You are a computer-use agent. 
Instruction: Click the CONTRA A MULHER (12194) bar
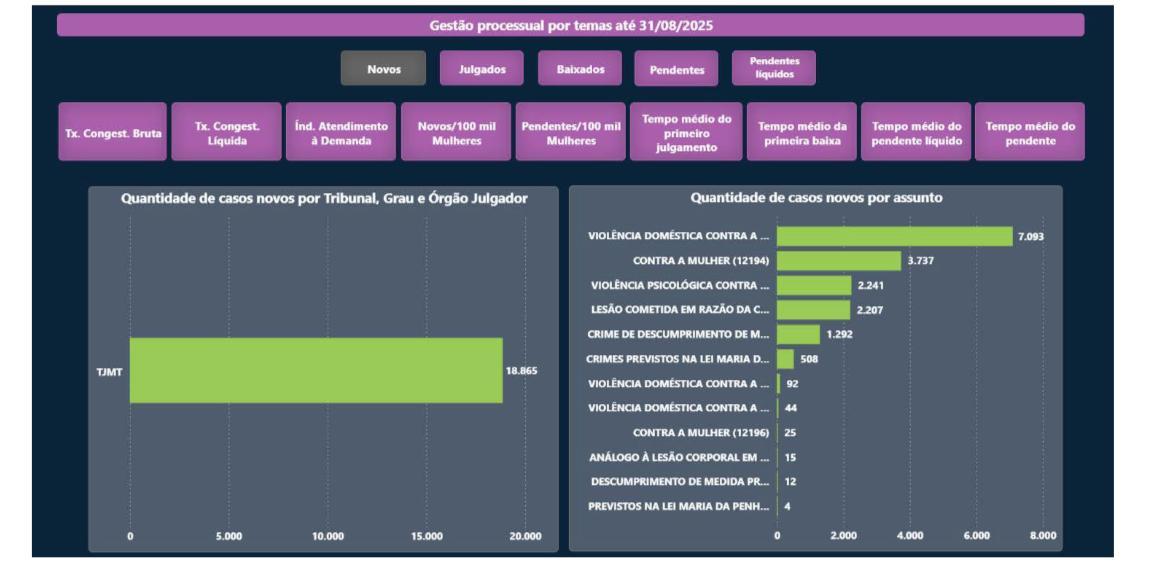coord(839,261)
